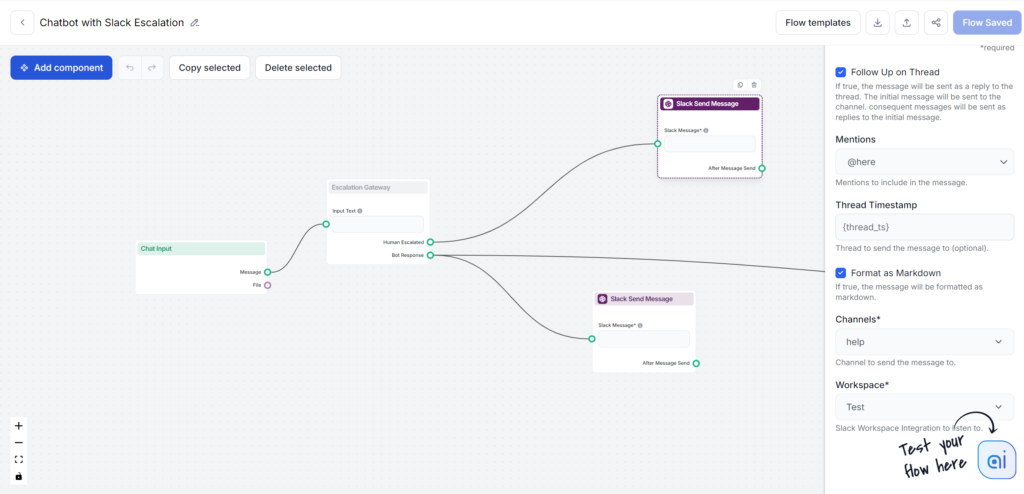Delete selected node using trash icon
Viewport: 1024px width, 494px height.
(x=754, y=85)
